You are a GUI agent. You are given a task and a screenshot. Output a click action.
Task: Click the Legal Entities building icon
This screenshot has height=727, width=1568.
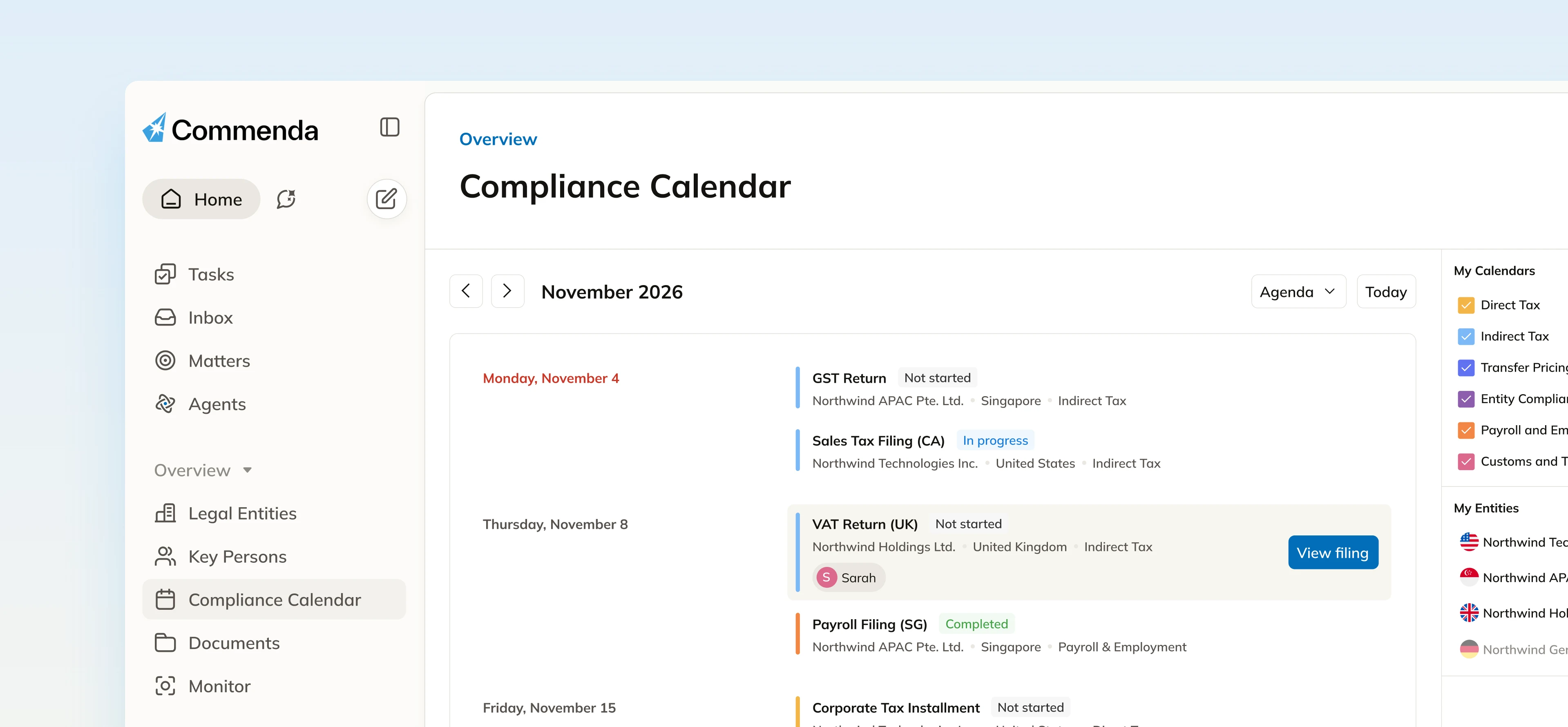[165, 513]
